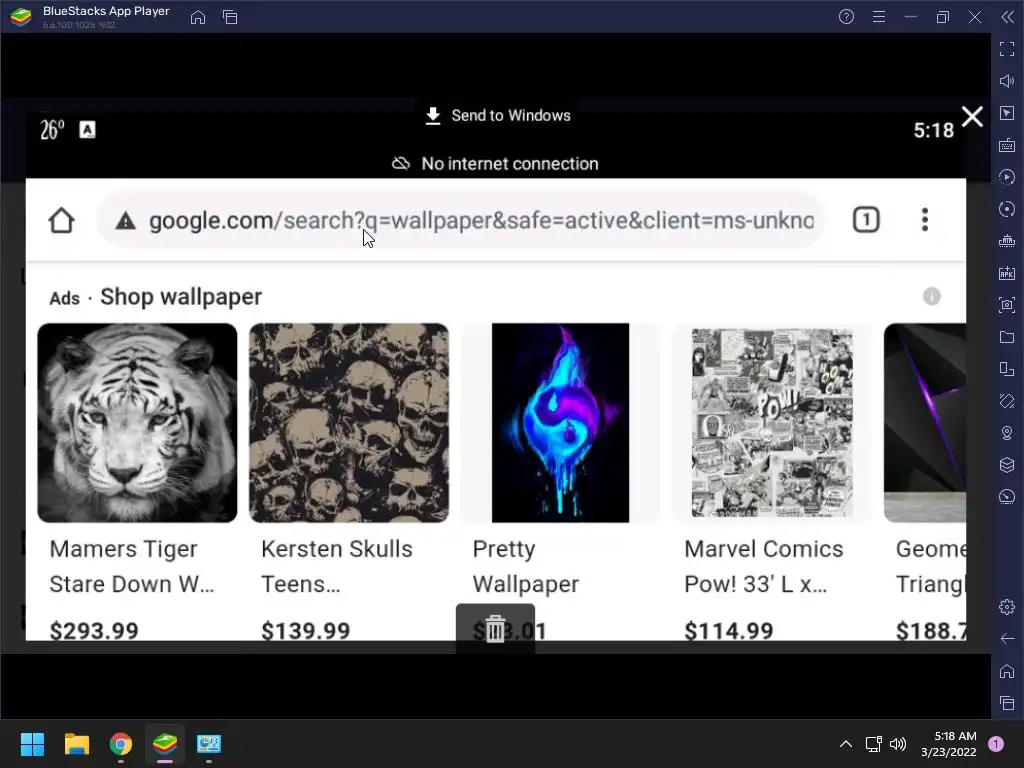Screen dimensions: 1024x768
Task: Click the warning triangle in address bar
Action: coord(125,221)
